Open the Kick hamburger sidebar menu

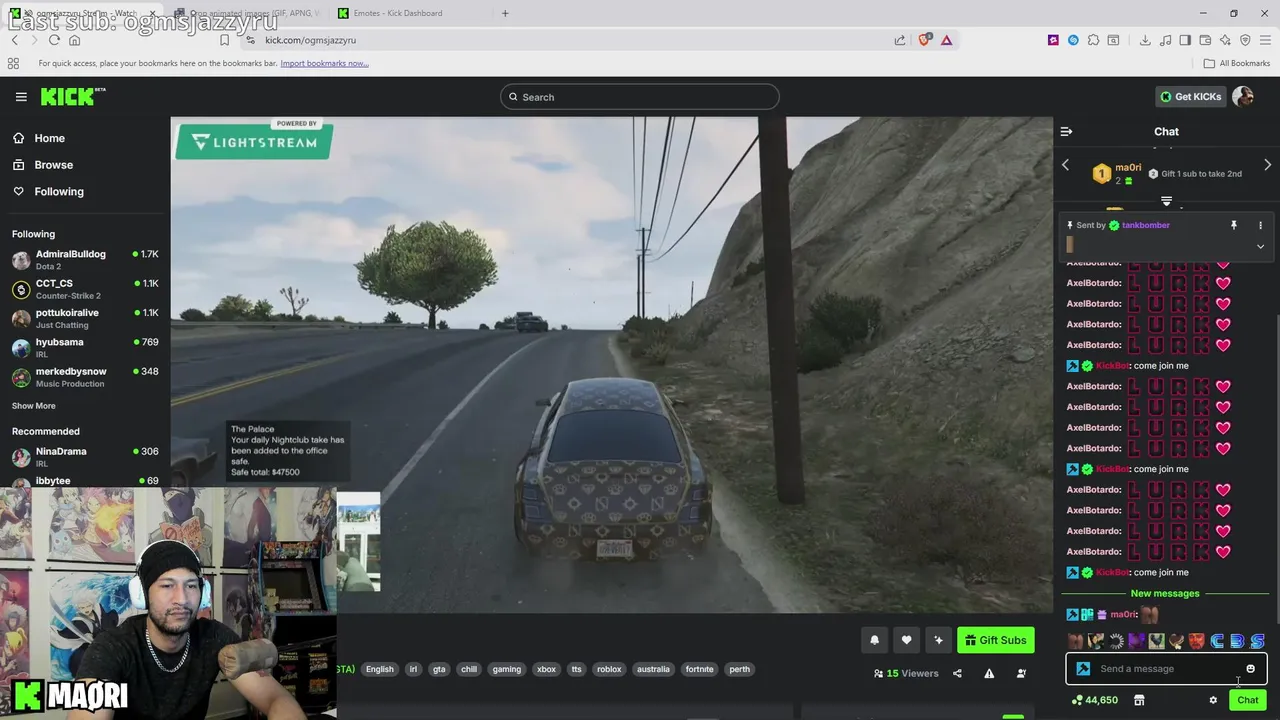coord(21,97)
